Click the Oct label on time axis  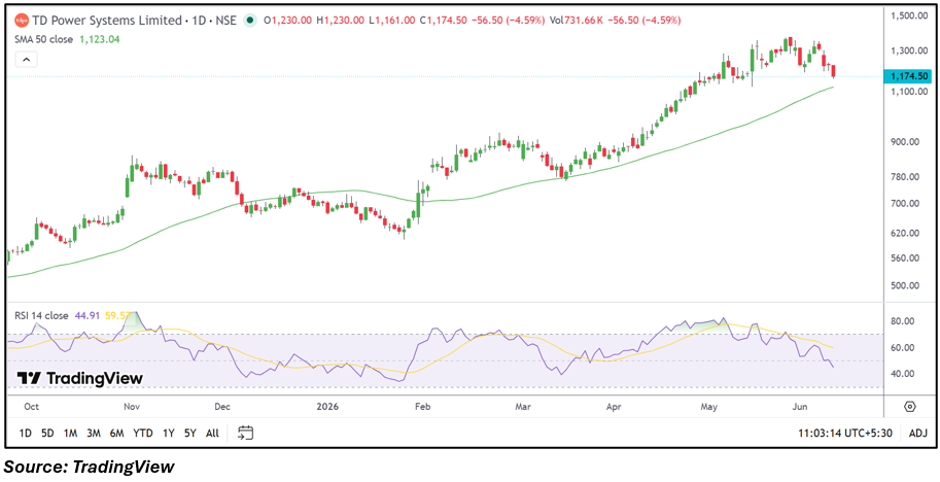coord(32,407)
